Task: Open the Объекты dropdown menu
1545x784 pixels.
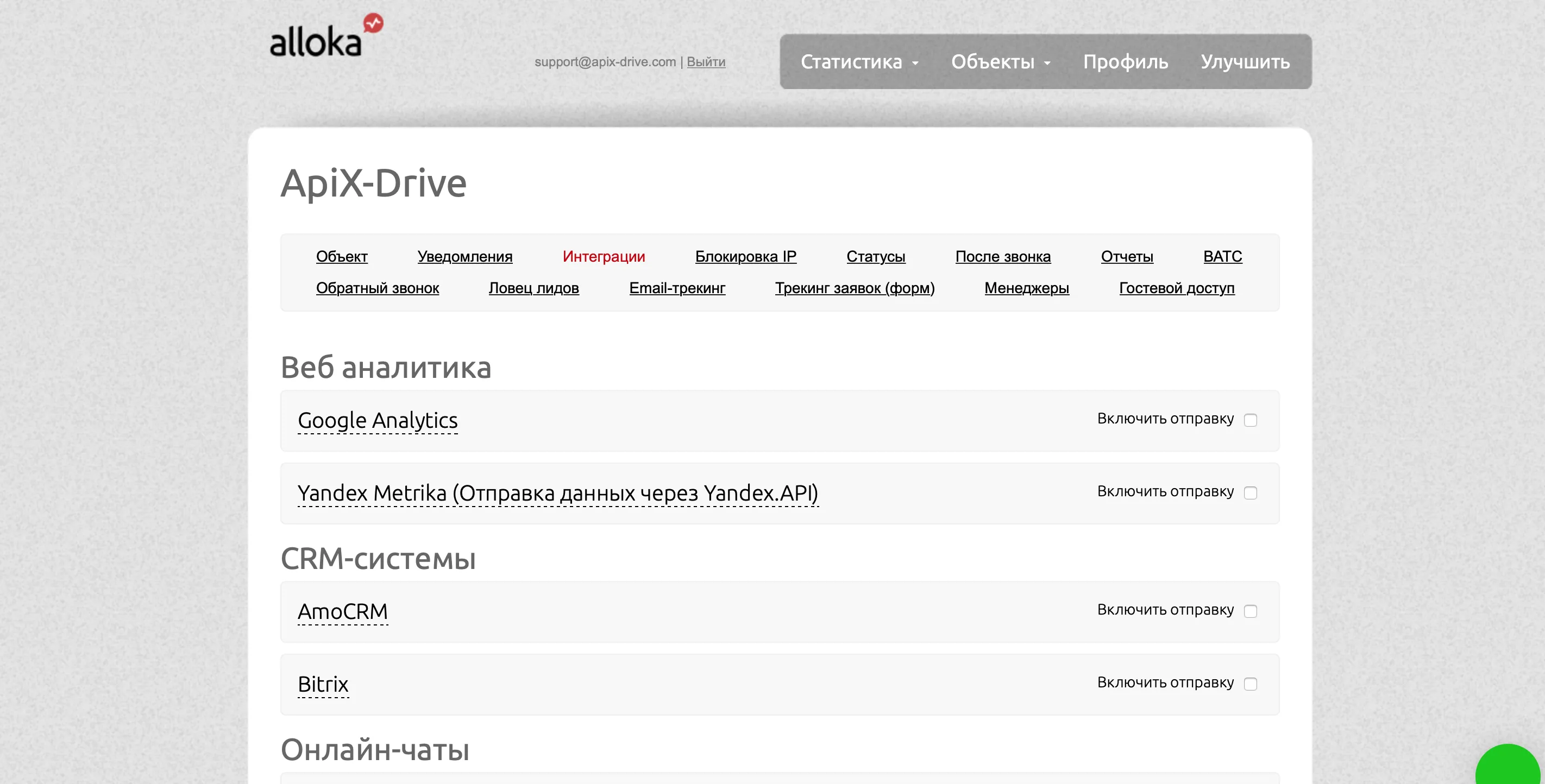Action: point(1001,62)
